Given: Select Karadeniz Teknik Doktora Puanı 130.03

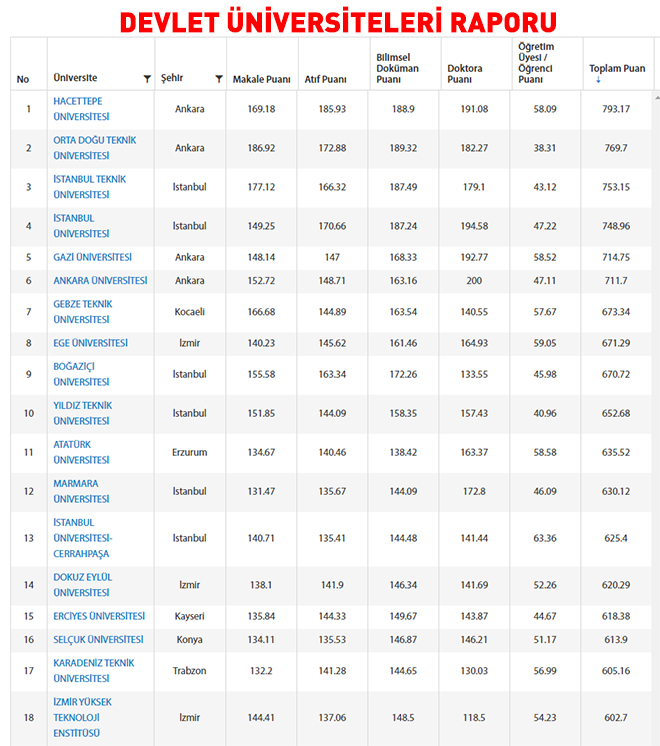Looking at the screenshot, I should (x=474, y=670).
